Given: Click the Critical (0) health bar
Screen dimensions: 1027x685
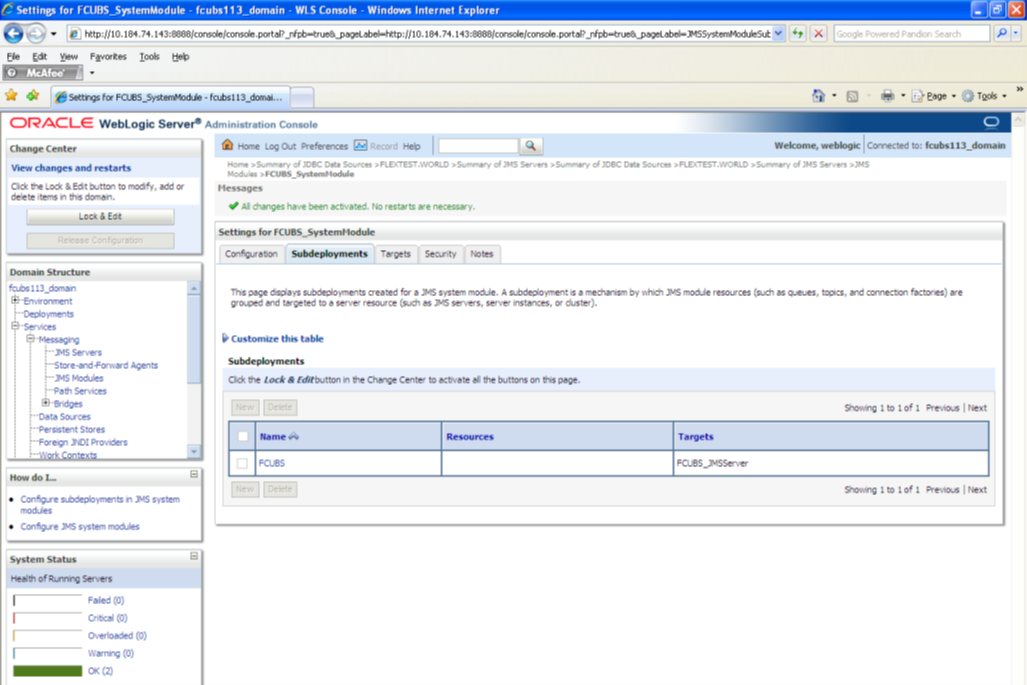Looking at the screenshot, I should (x=47, y=618).
